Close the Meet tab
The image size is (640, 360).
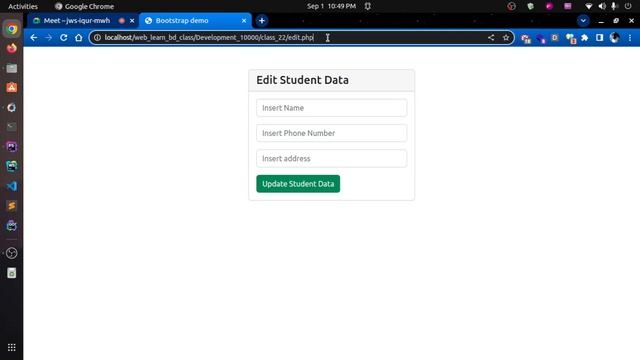(x=132, y=20)
